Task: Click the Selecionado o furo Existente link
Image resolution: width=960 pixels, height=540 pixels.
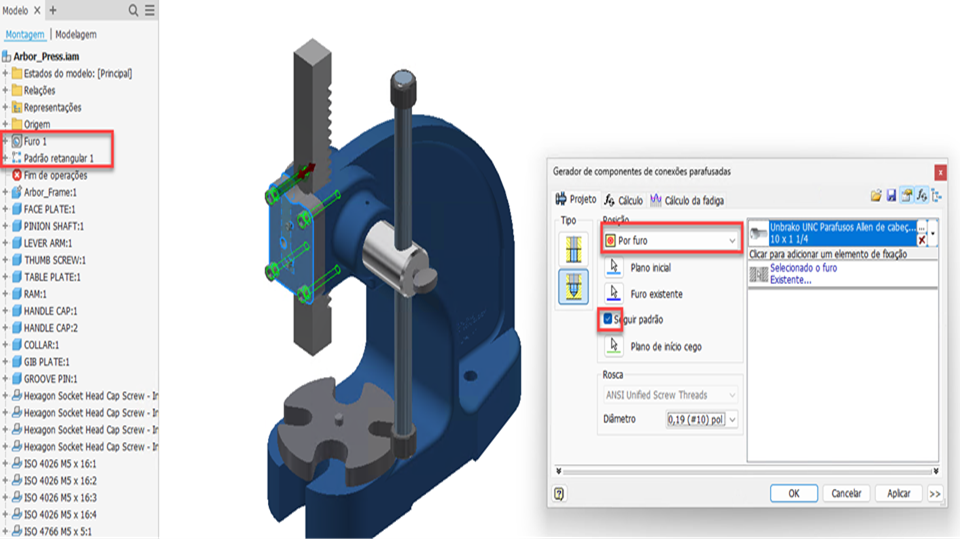Action: point(803,274)
